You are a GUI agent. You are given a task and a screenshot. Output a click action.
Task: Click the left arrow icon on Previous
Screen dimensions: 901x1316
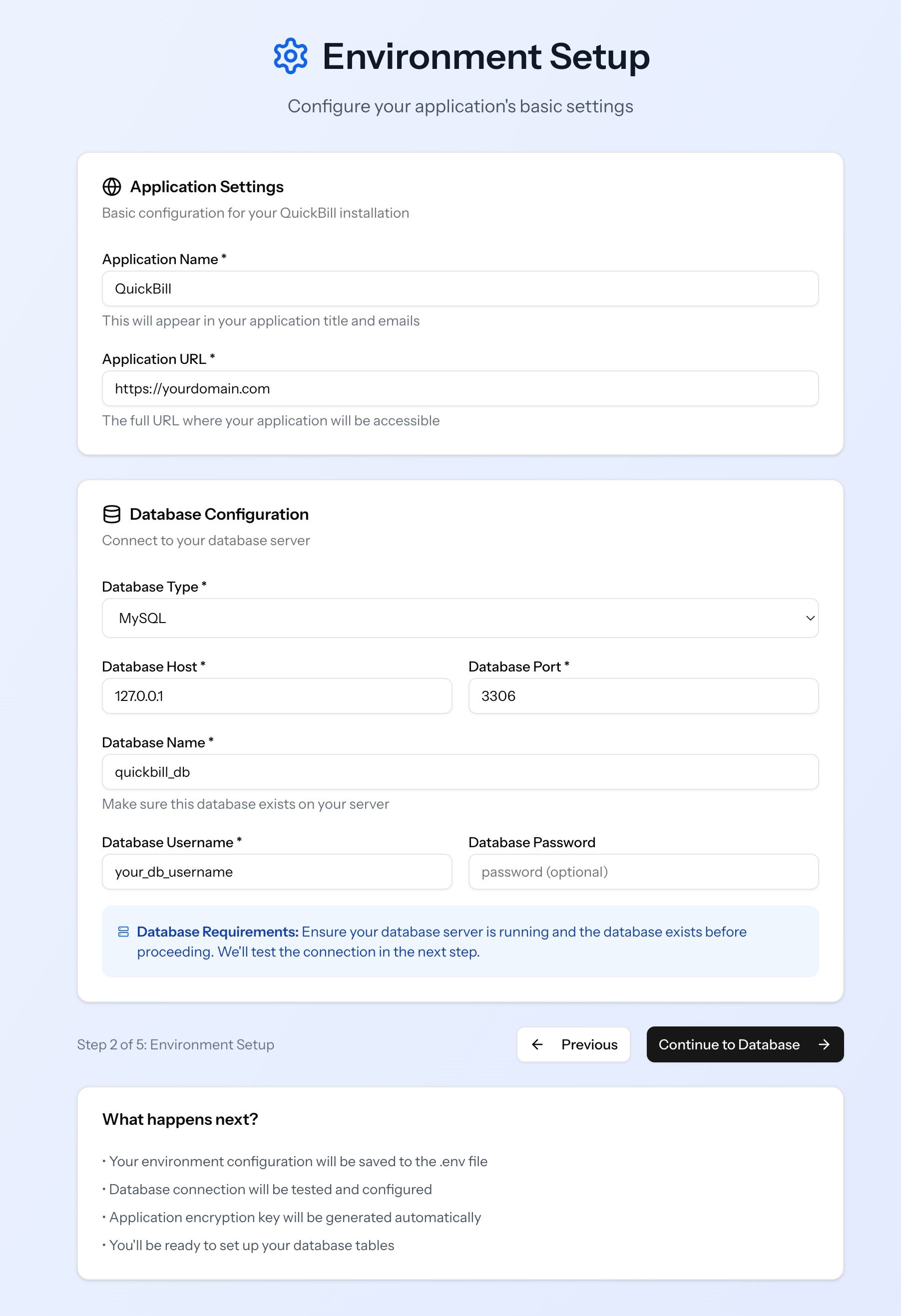(537, 1044)
